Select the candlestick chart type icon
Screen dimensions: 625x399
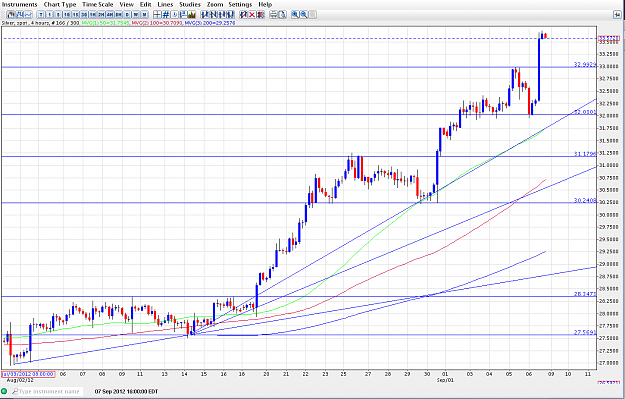[x=11, y=15]
